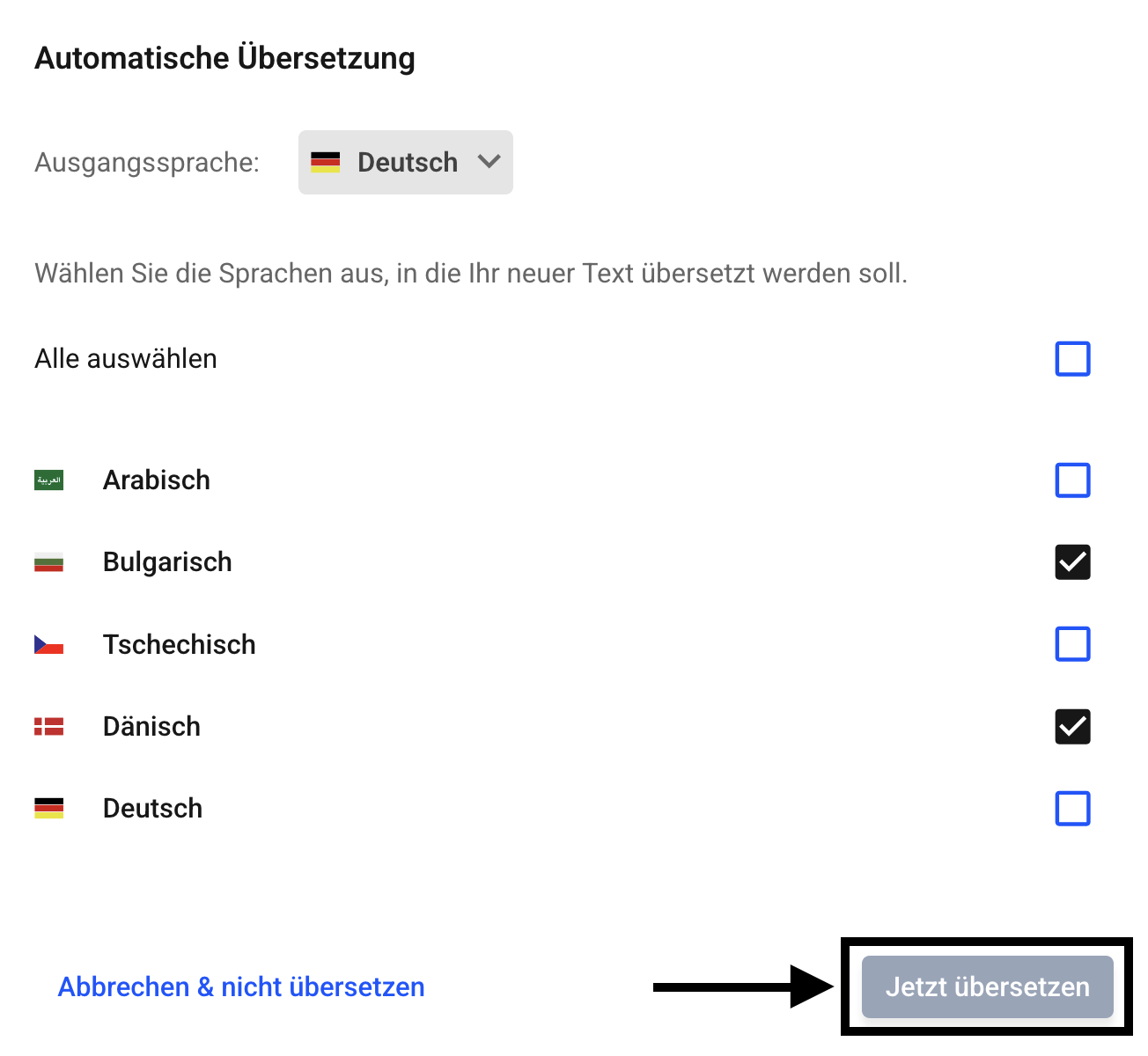Expand source language chevron arrow

pos(489,162)
